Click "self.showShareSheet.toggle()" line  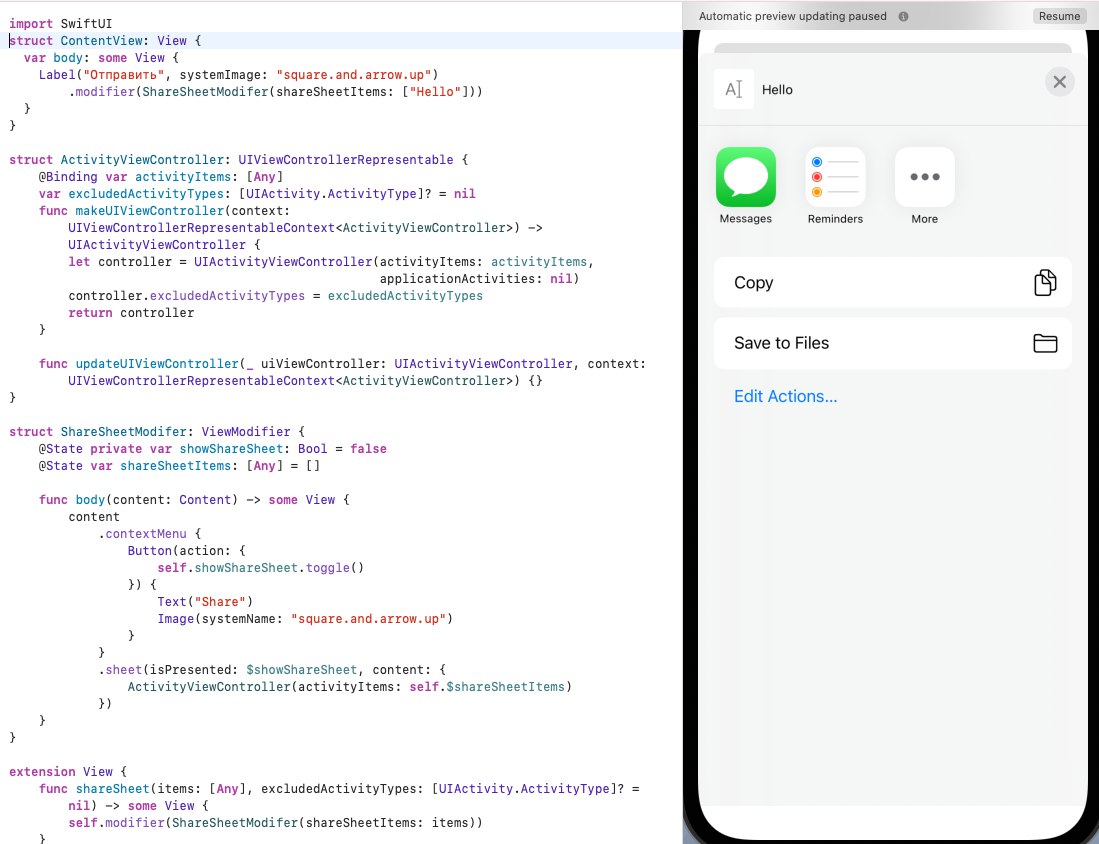261,568
